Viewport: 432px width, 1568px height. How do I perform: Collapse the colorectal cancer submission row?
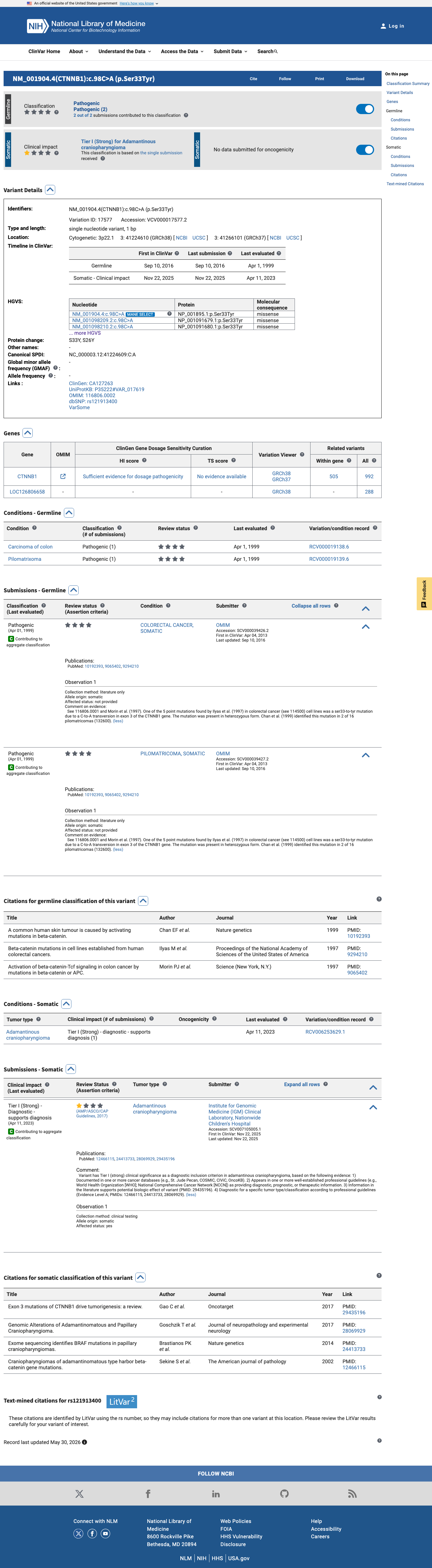[366, 626]
